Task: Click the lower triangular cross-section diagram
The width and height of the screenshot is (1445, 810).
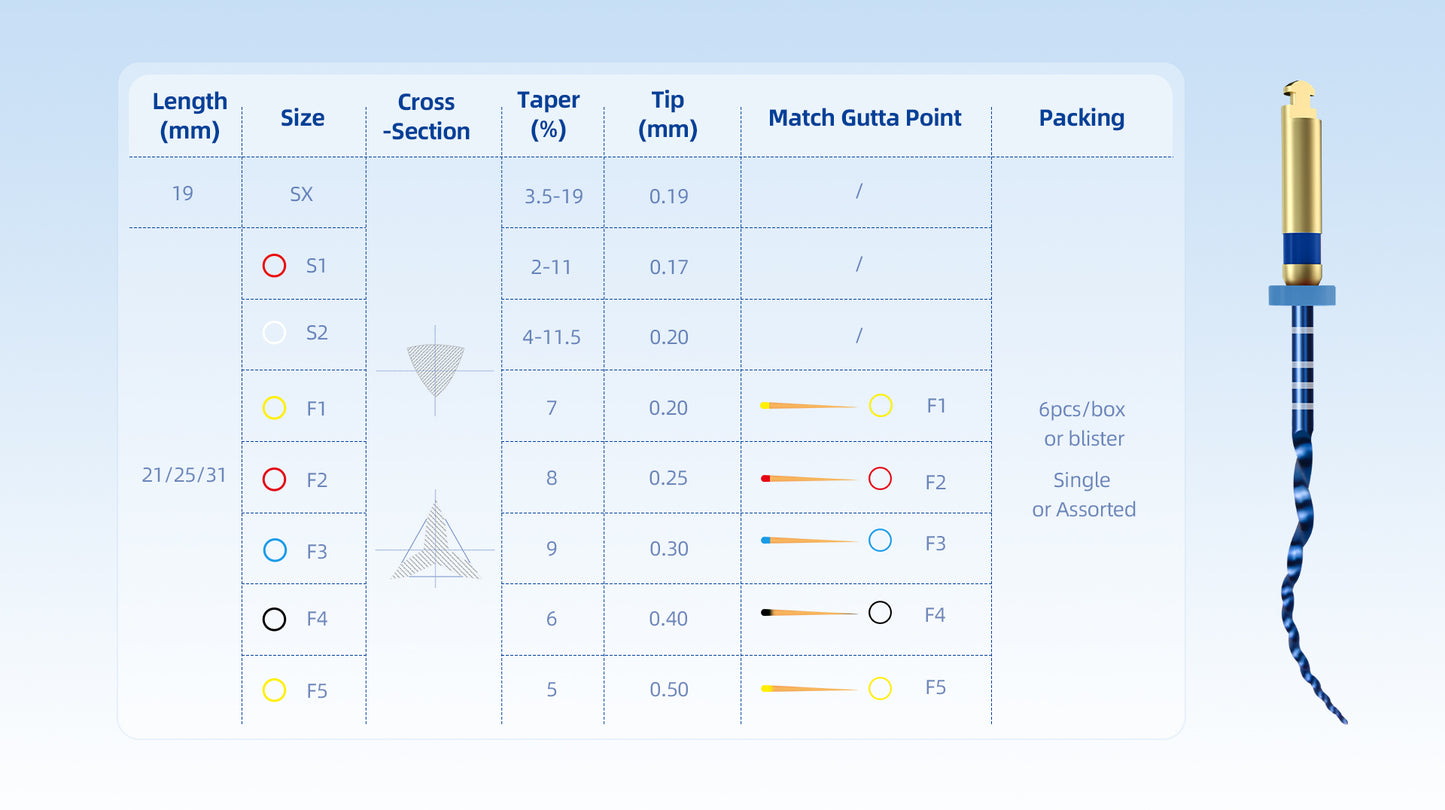Action: tap(435, 539)
